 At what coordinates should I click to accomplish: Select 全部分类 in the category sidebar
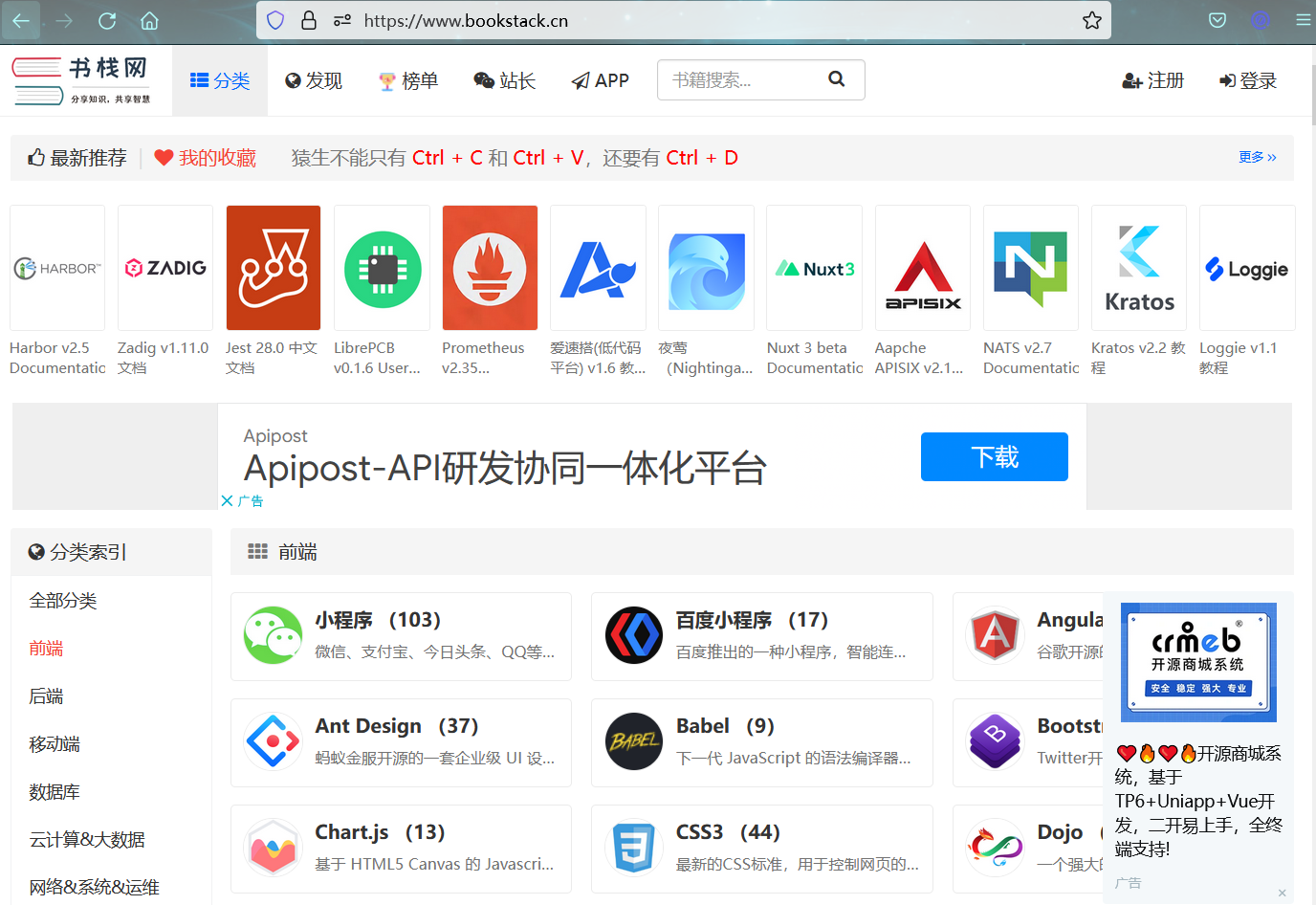click(x=63, y=601)
